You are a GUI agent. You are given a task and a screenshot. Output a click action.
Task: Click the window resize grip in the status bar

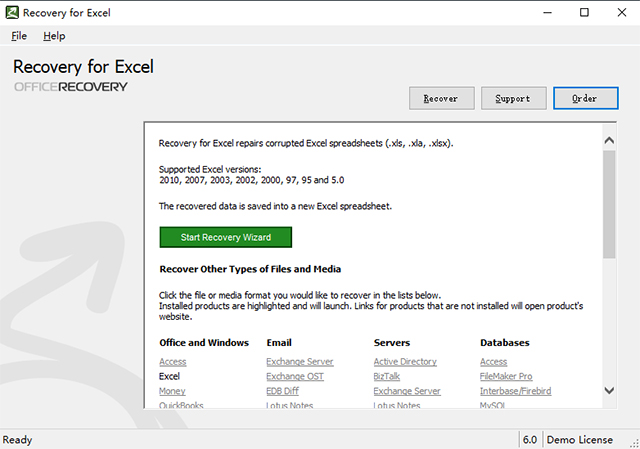point(634,442)
